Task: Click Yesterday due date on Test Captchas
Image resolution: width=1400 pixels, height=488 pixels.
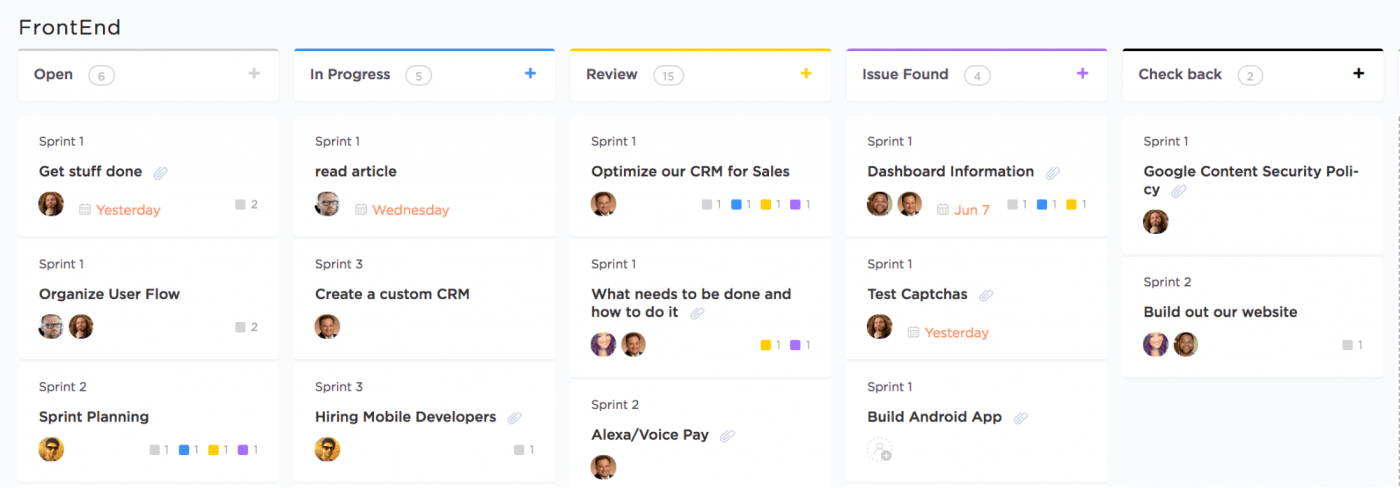Action: point(956,333)
